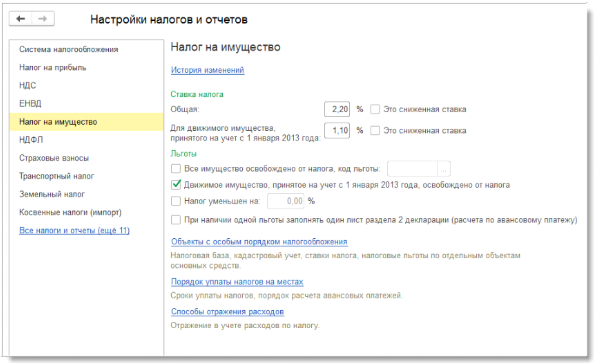
Task: Open 'Объекты с особым порядком налогообложения'
Action: click(259, 242)
